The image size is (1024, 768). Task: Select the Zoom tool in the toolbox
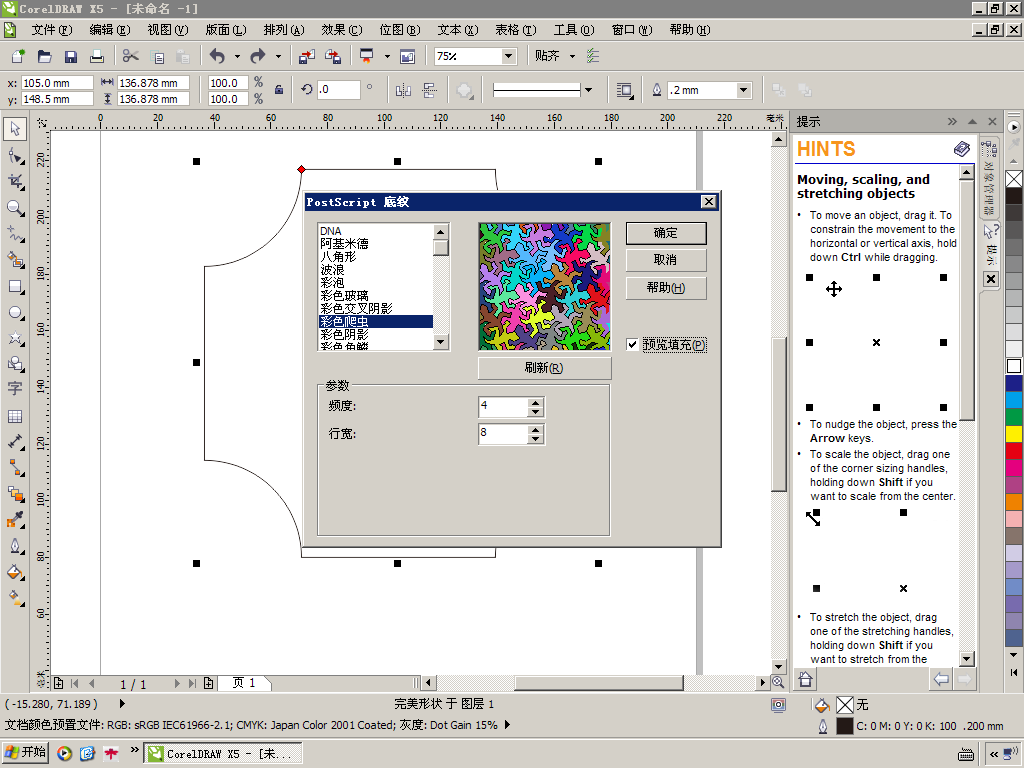point(16,208)
